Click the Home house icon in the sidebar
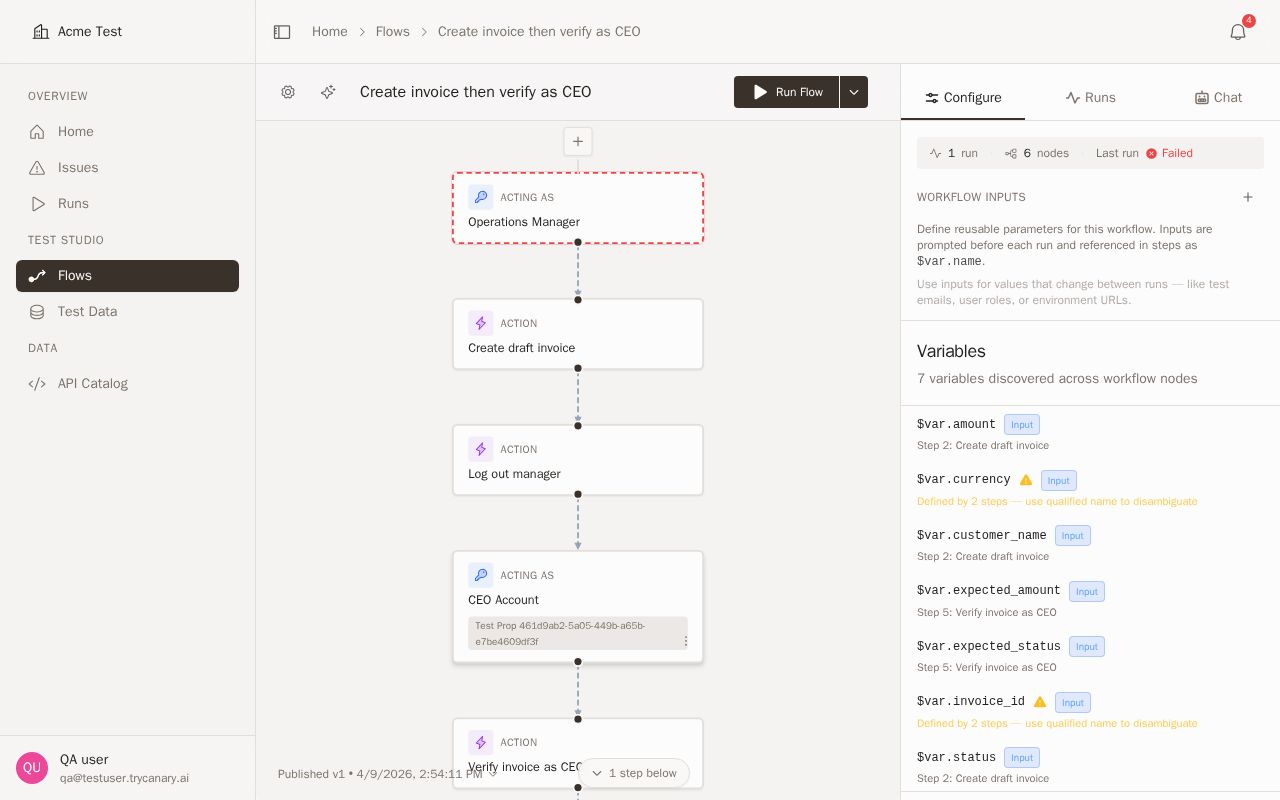Image resolution: width=1280 pixels, height=800 pixels. tap(37, 132)
